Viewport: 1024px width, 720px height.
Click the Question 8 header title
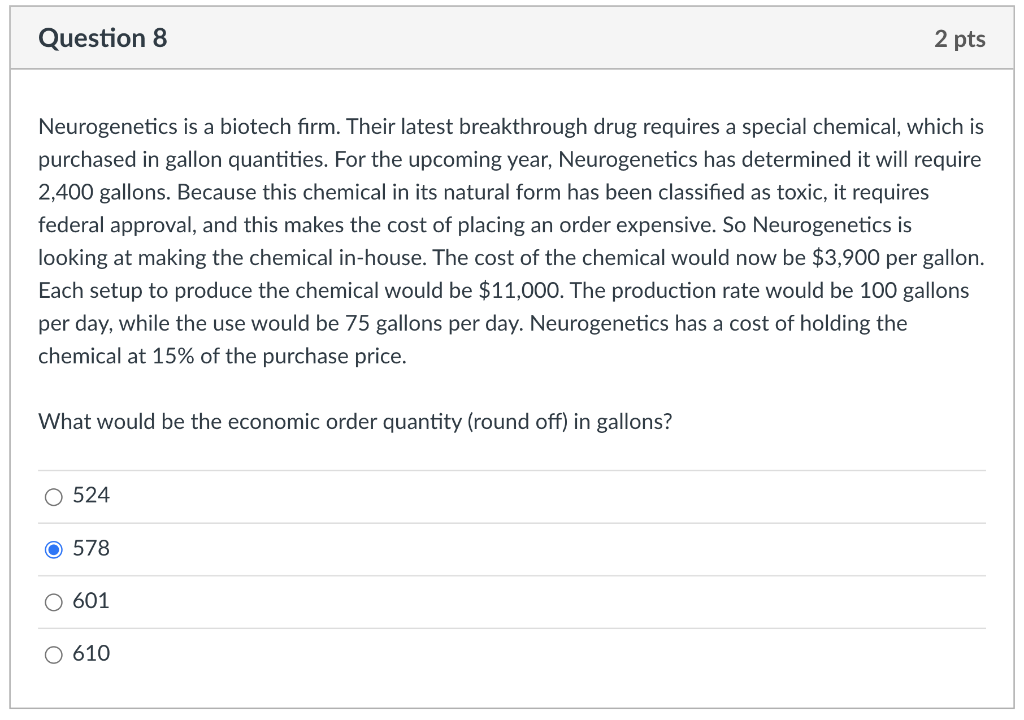[103, 38]
